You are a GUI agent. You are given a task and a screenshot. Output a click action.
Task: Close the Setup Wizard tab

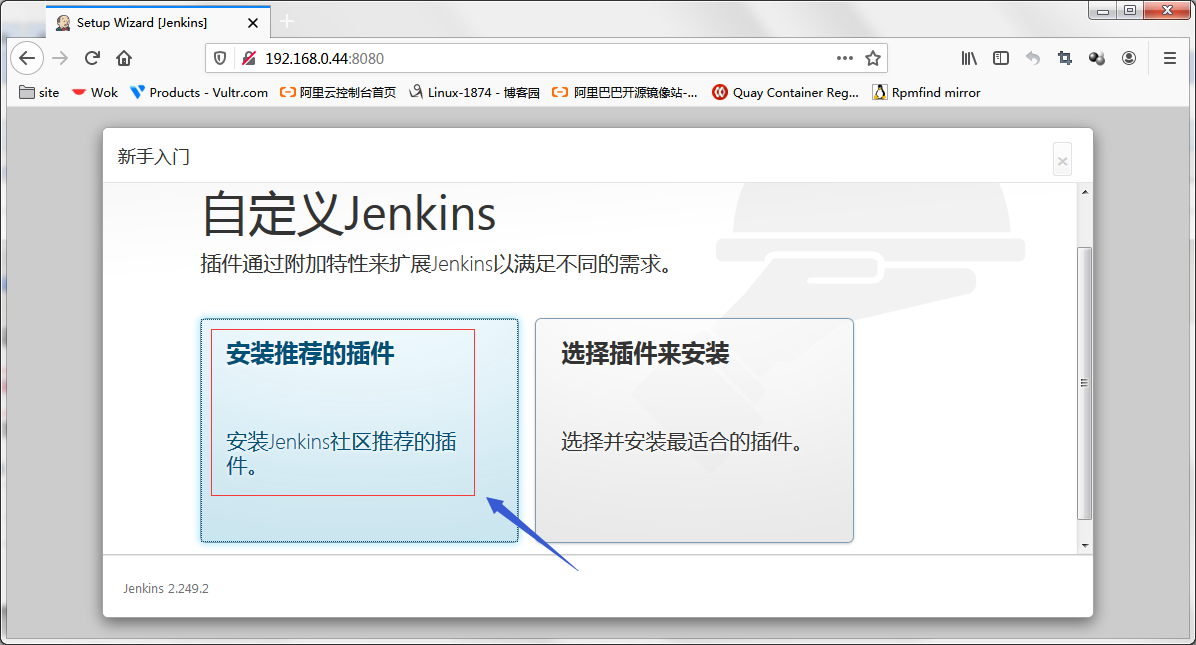(252, 23)
